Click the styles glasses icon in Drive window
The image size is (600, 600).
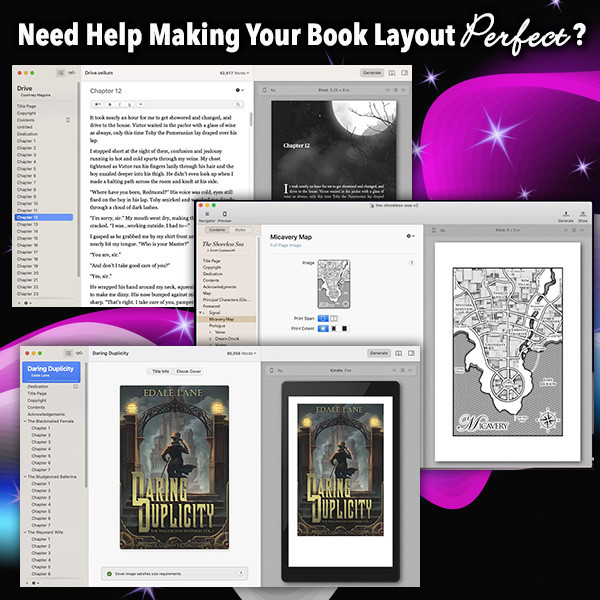71,73
